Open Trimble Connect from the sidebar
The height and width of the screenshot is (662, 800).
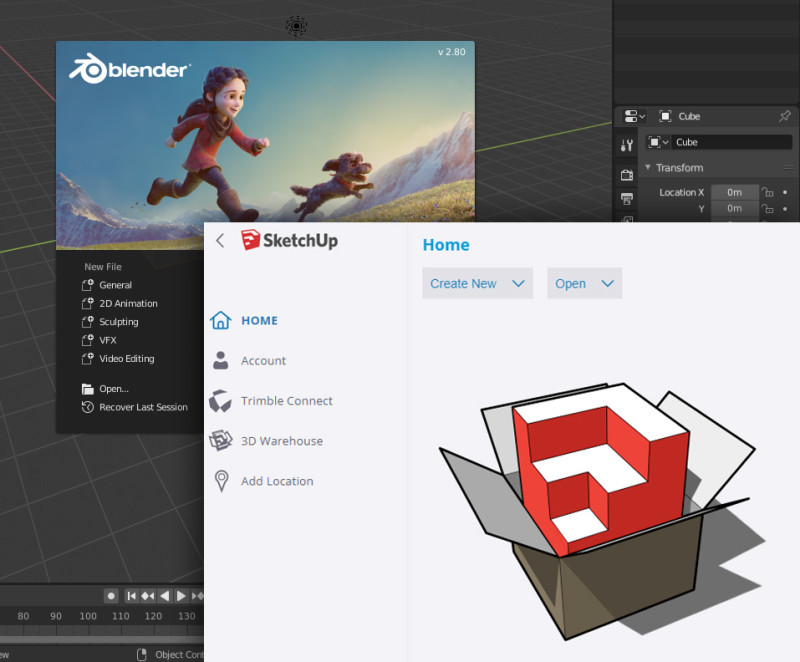271,401
